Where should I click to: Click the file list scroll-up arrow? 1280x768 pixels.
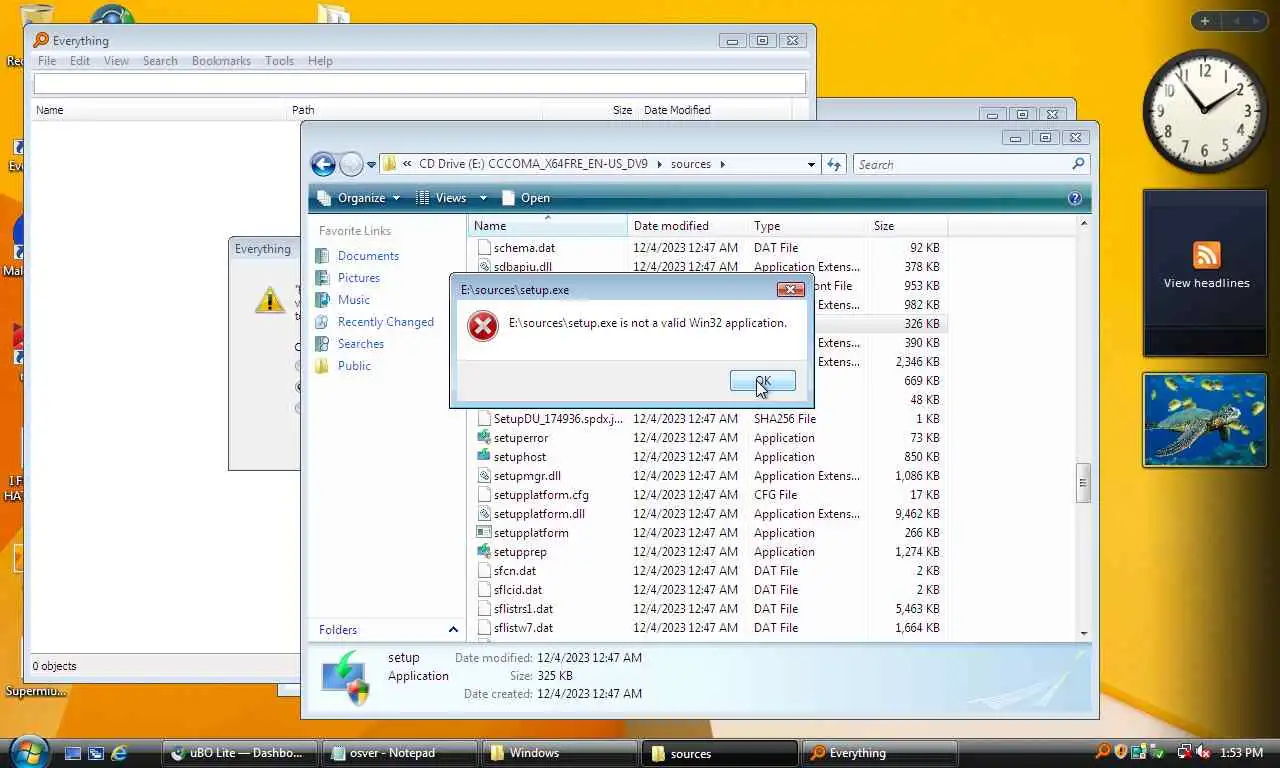coord(1083,224)
